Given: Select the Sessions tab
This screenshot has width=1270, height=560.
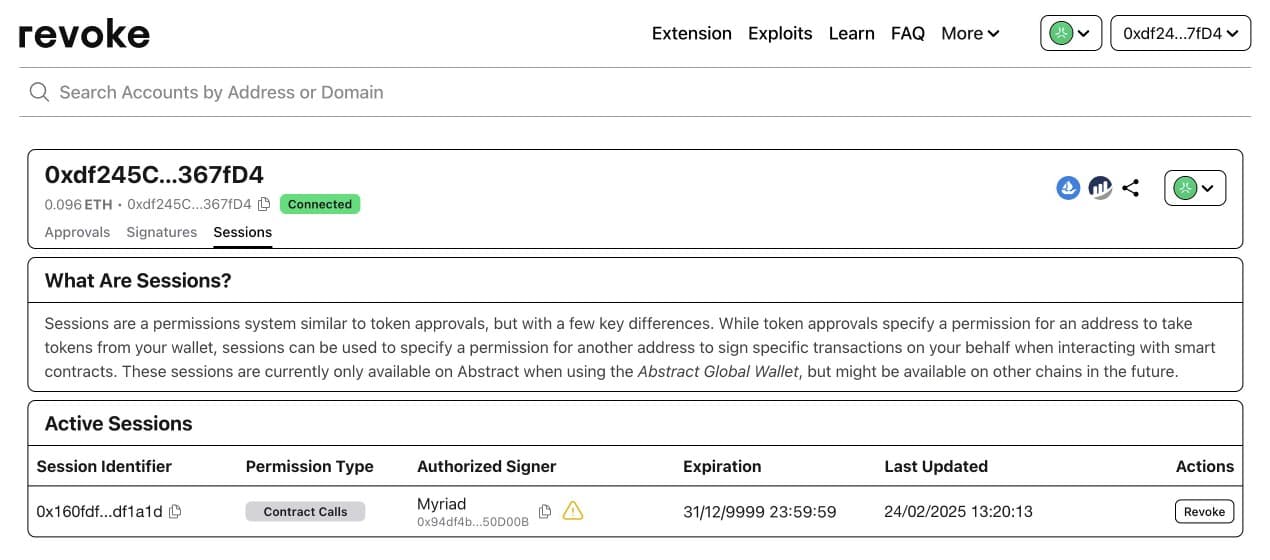Looking at the screenshot, I should pos(242,232).
